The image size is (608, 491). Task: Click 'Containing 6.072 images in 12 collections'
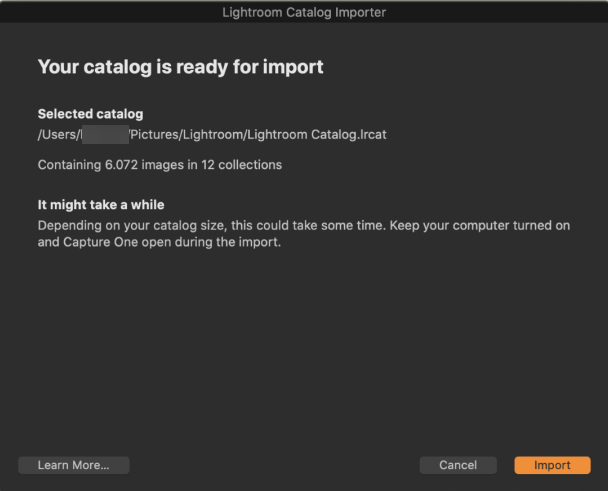(x=160, y=165)
